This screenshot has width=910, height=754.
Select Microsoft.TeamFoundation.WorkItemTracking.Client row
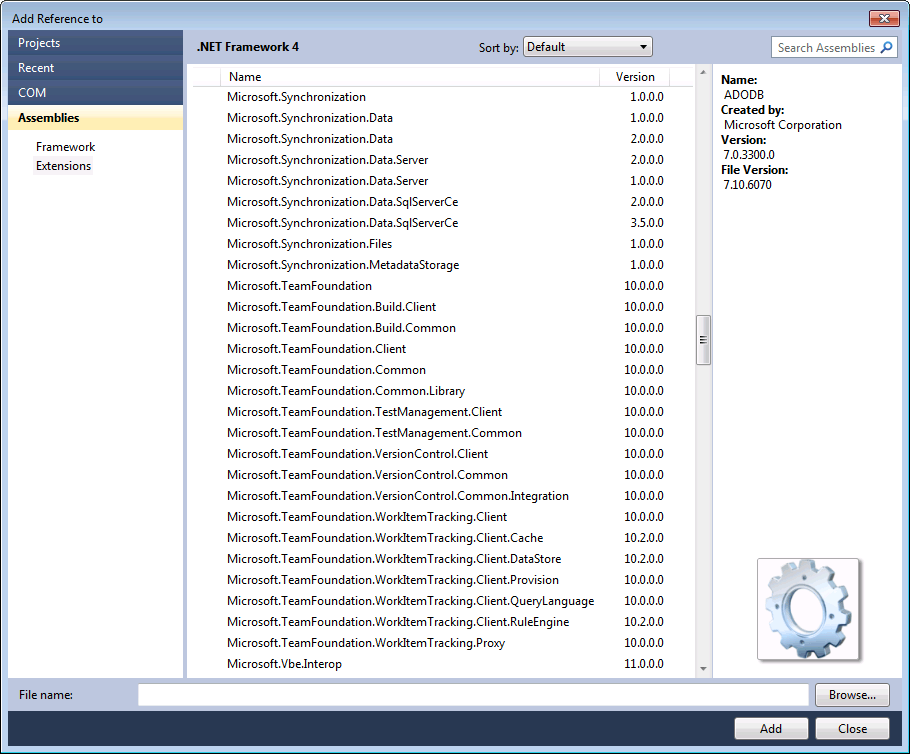(443, 517)
